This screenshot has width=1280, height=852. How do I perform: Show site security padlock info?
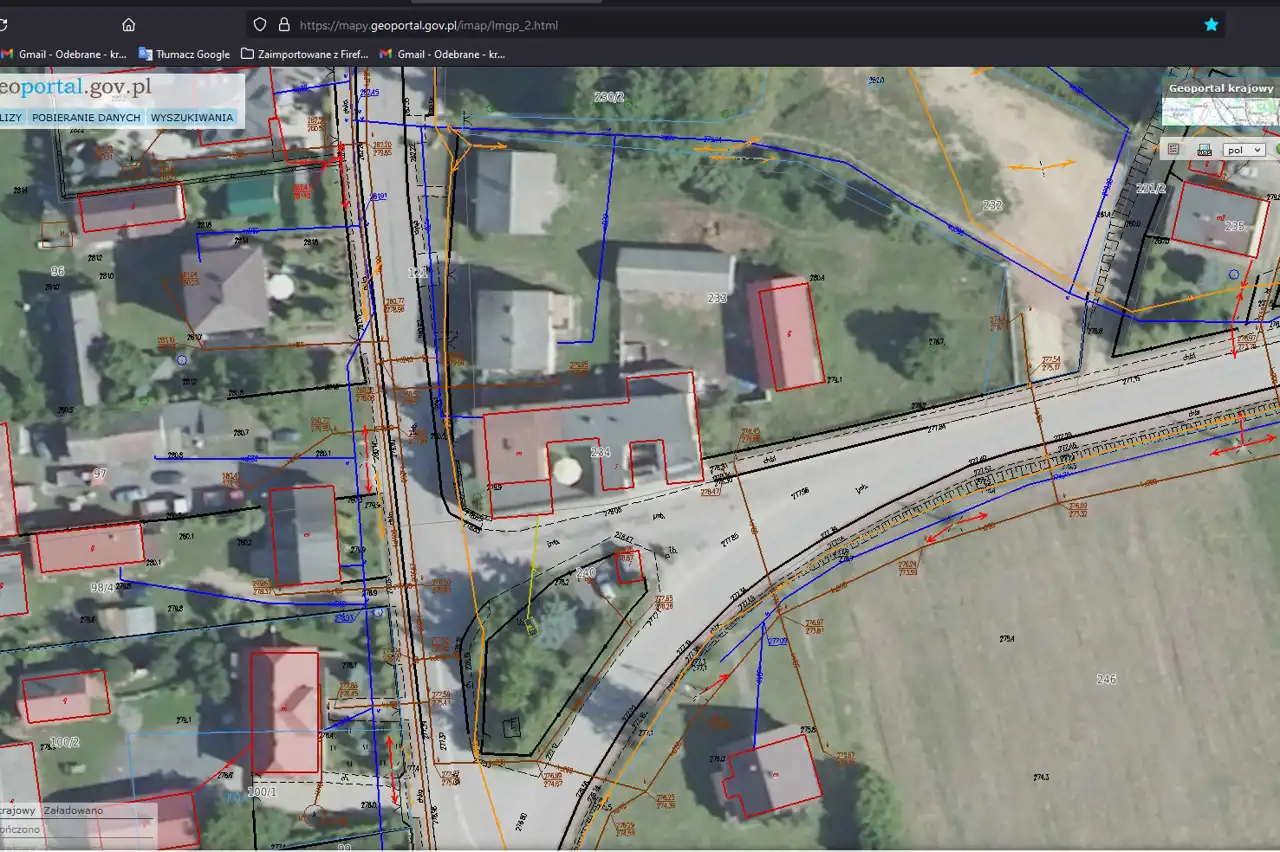click(283, 25)
